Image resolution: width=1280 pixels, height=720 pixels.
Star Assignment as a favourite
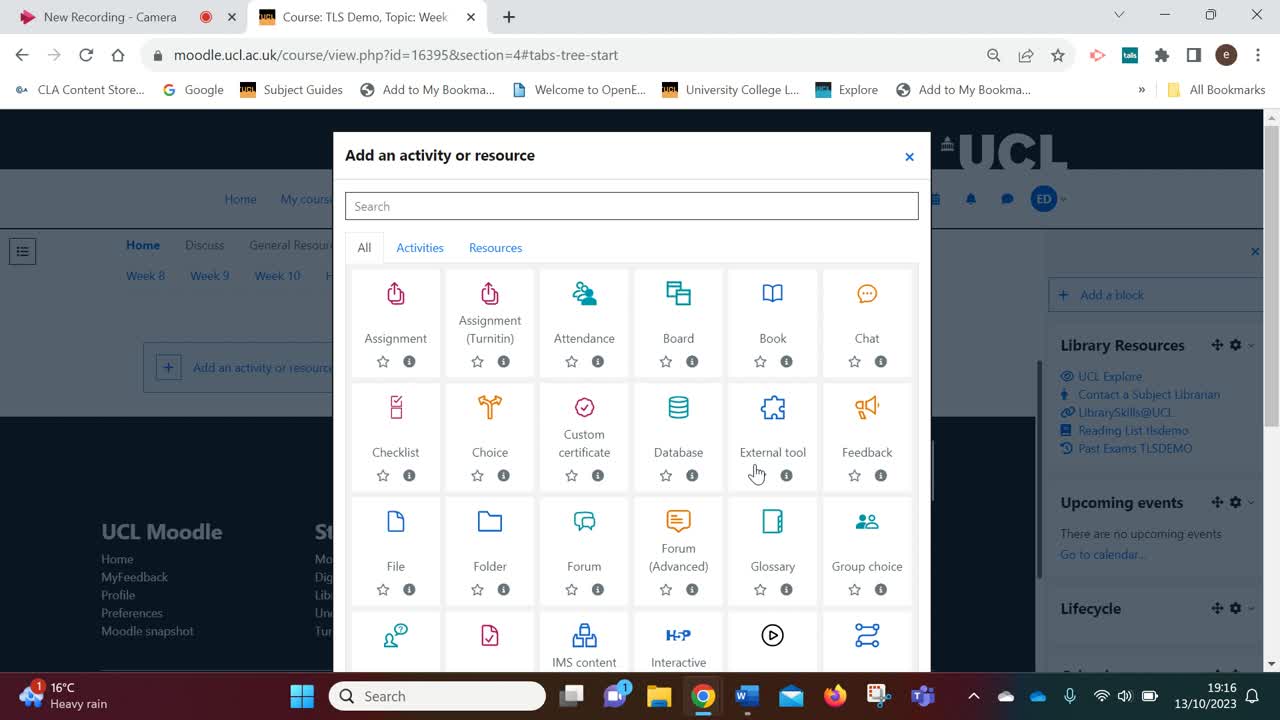(x=382, y=362)
